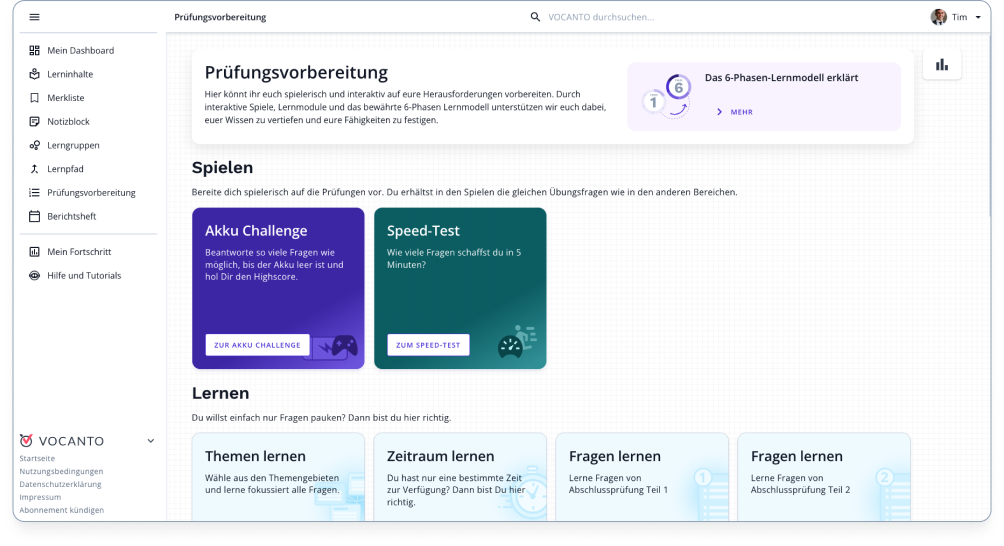
Task: Collapse the VOCANTO footer section chevron
Action: (x=151, y=440)
